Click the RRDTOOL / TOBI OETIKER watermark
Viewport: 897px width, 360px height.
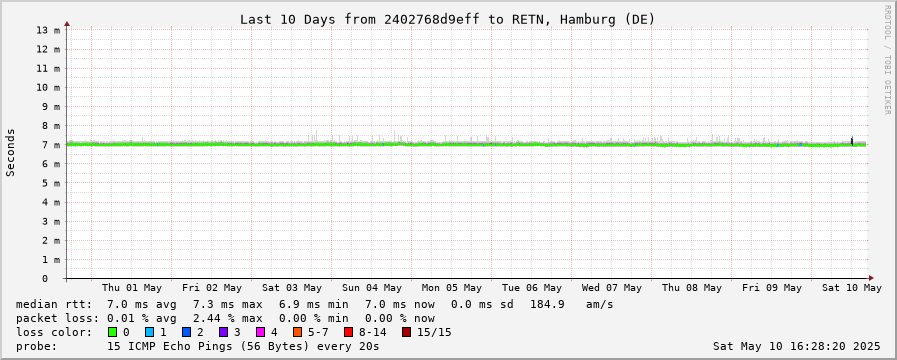coord(887,59)
